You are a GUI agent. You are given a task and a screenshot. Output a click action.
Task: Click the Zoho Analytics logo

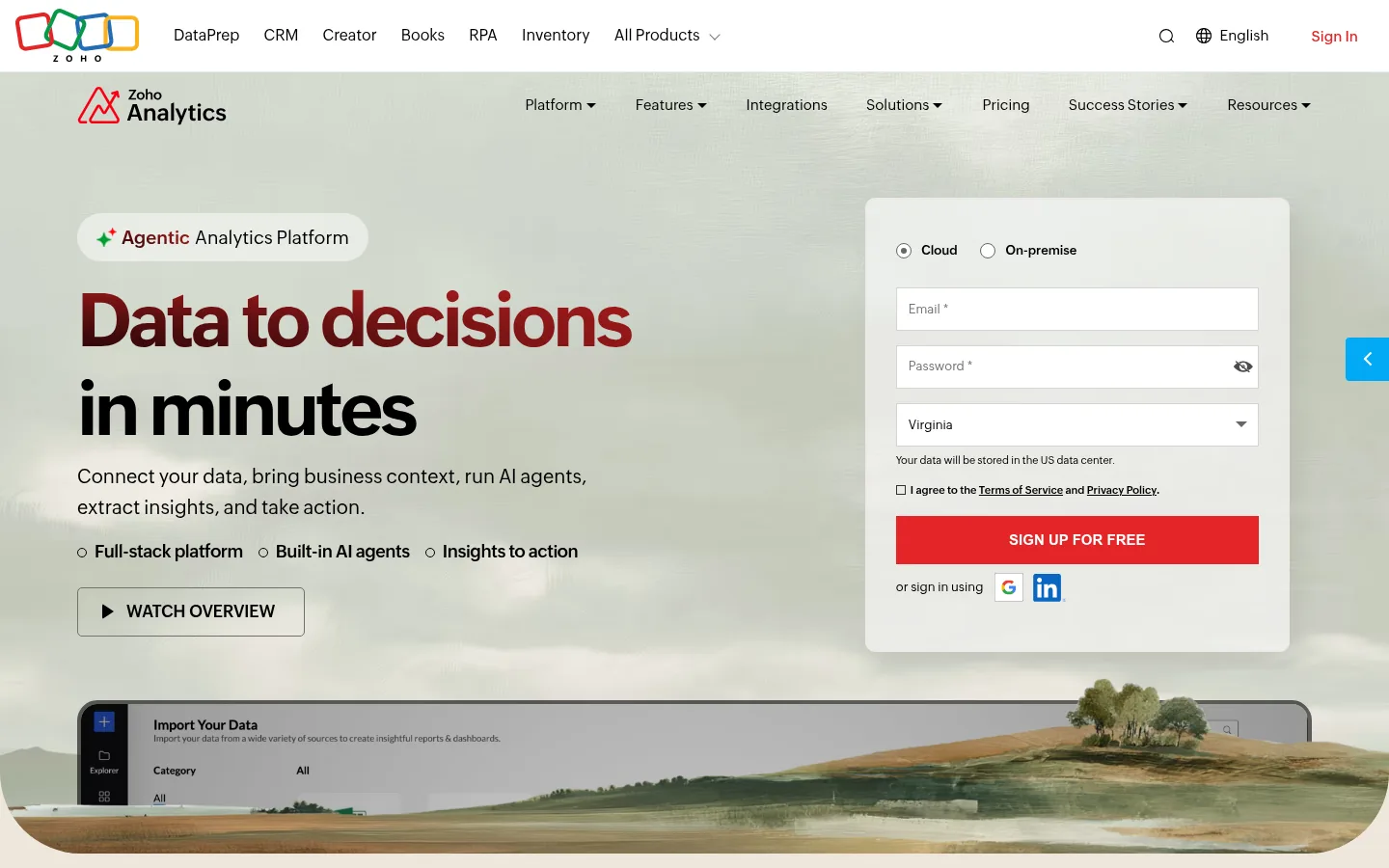click(x=152, y=106)
